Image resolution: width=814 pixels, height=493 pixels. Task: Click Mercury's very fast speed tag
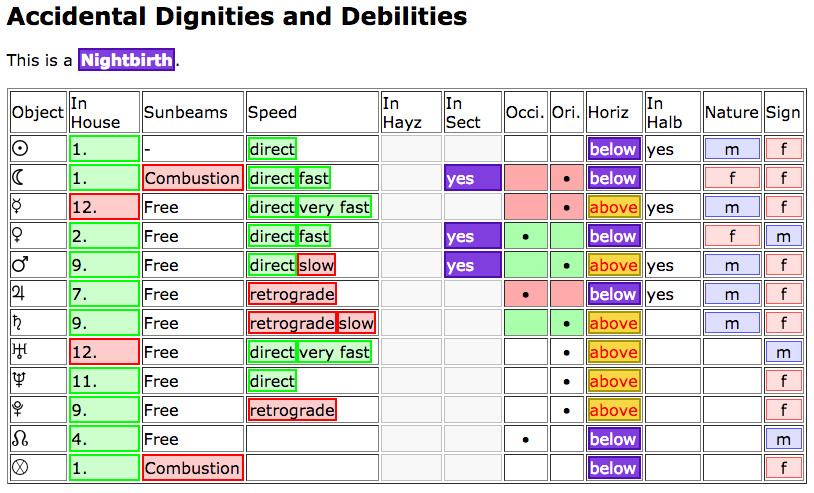(x=334, y=207)
